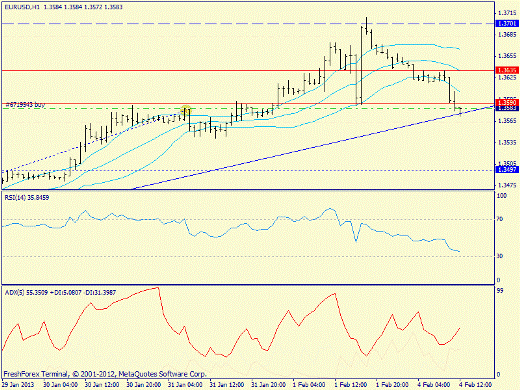Click the 30 Jan 04:00 time label
This screenshot has width=520, height=390.
click(61, 384)
